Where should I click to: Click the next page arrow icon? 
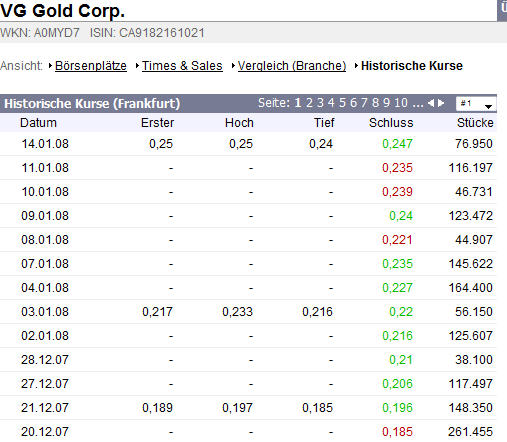[x=441, y=103]
